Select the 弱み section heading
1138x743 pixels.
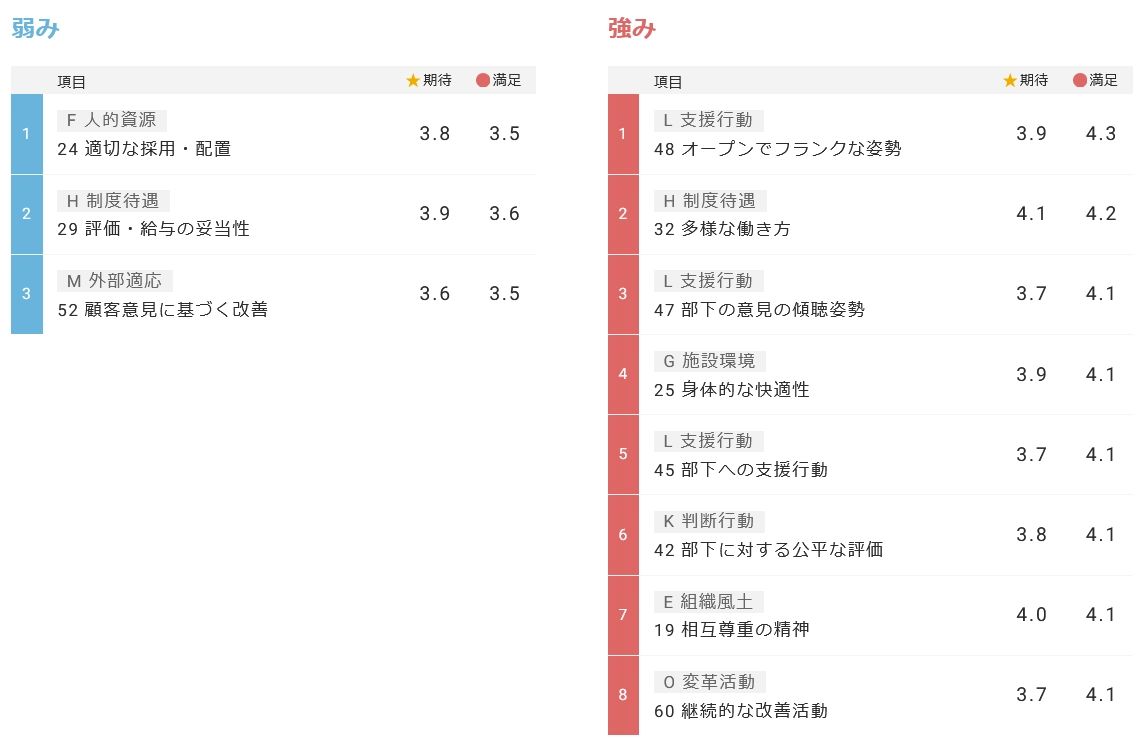[x=36, y=29]
